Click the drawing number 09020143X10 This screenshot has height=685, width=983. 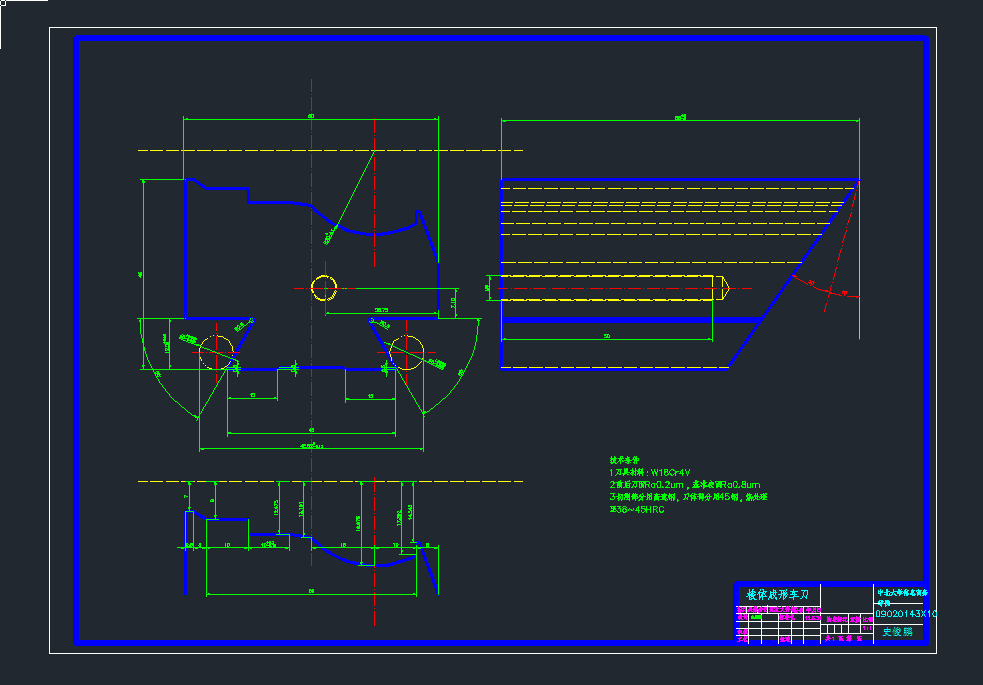(906, 614)
